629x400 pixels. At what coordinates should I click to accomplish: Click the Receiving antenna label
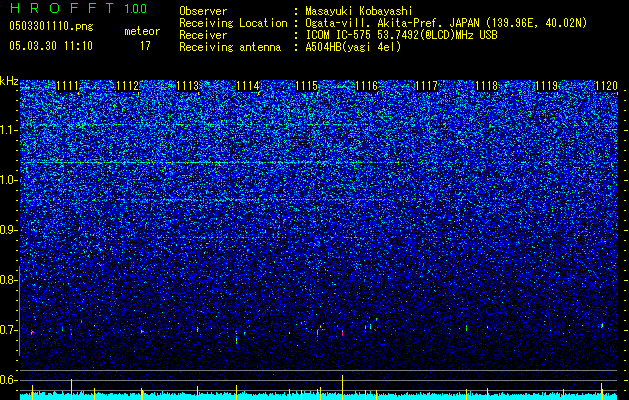(230, 47)
